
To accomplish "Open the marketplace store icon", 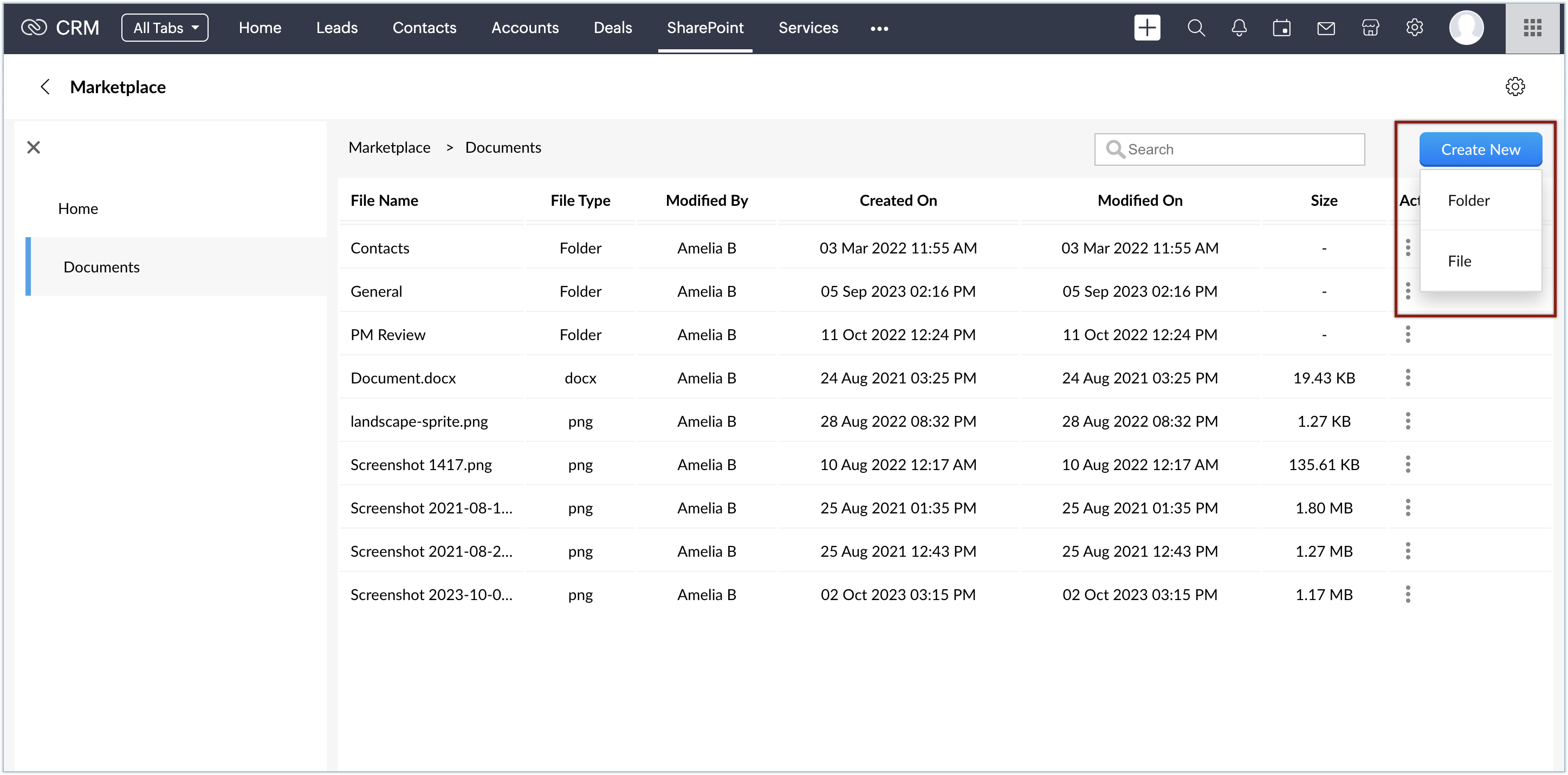I will tap(1370, 28).
